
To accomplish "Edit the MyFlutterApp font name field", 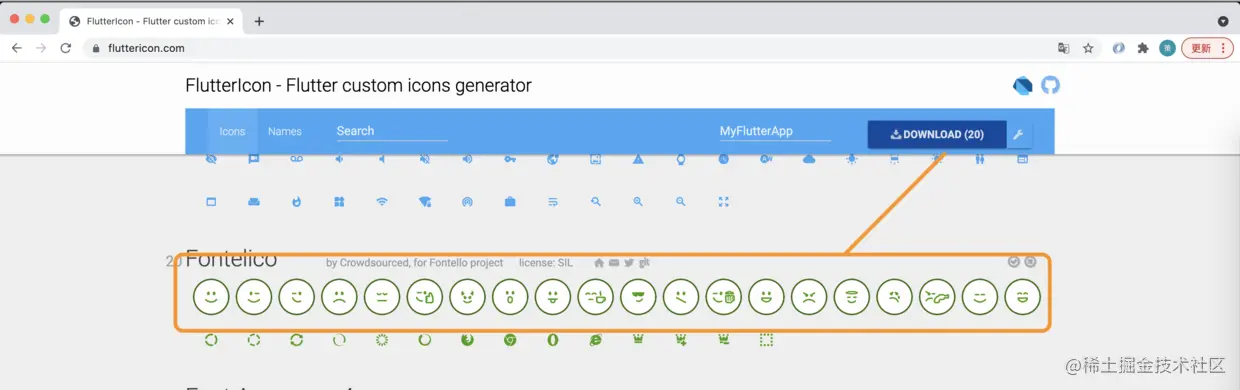I will pos(775,131).
